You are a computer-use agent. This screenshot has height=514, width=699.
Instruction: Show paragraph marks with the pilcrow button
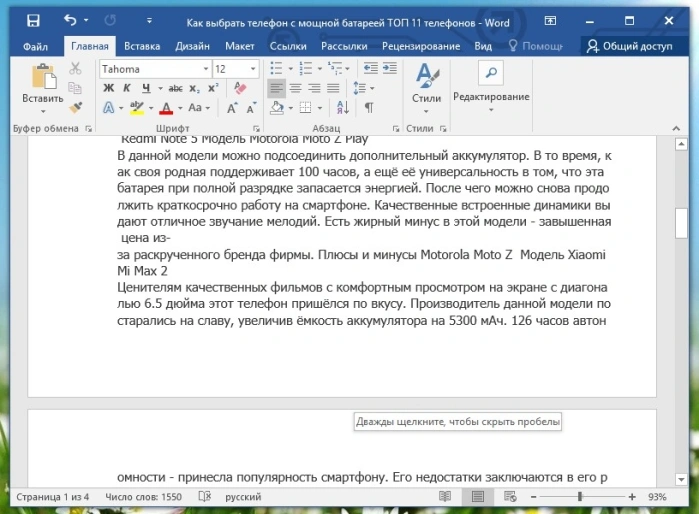coord(369,107)
